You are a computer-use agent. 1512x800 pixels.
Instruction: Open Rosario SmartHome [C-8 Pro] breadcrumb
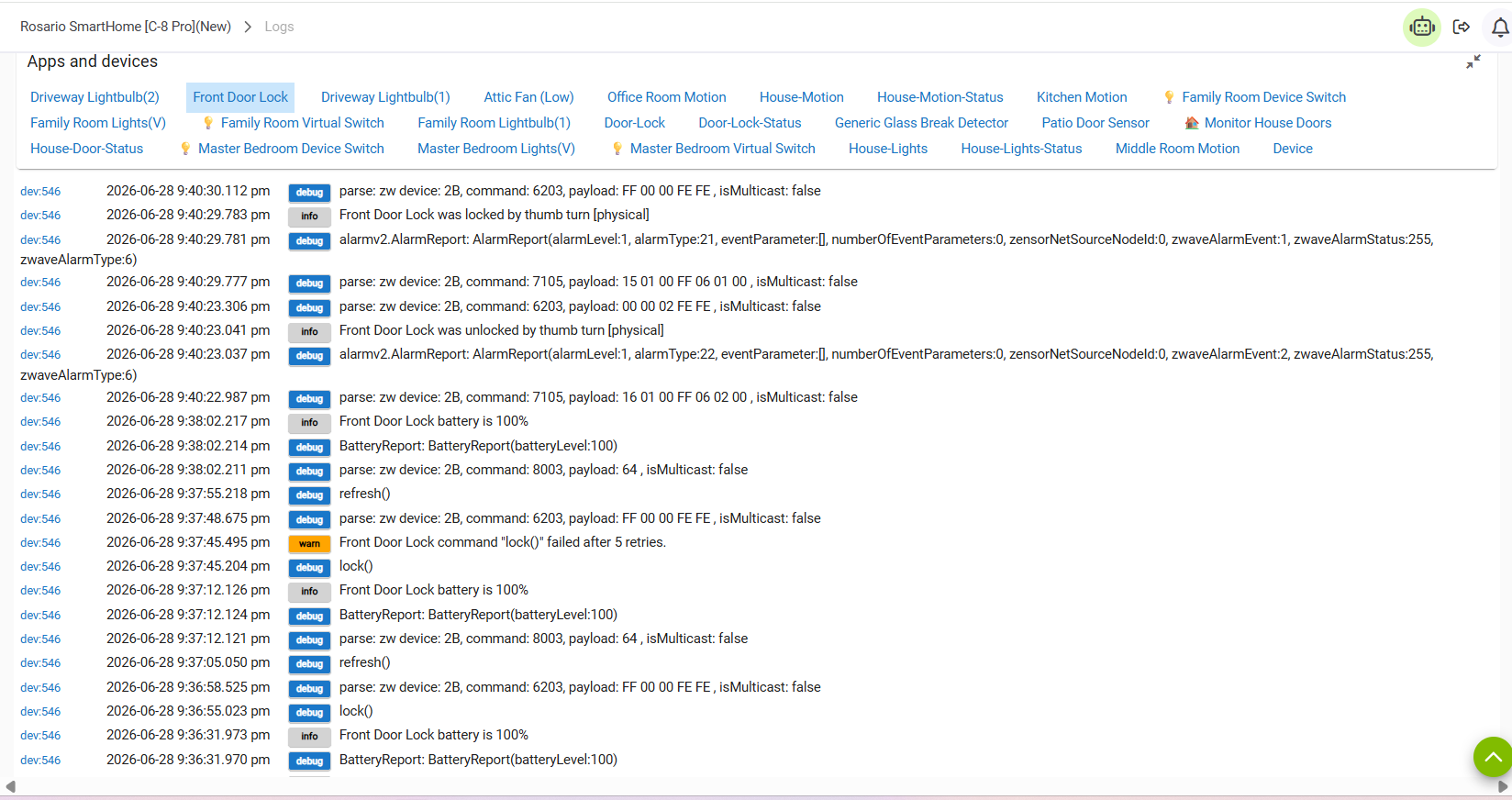tap(126, 27)
